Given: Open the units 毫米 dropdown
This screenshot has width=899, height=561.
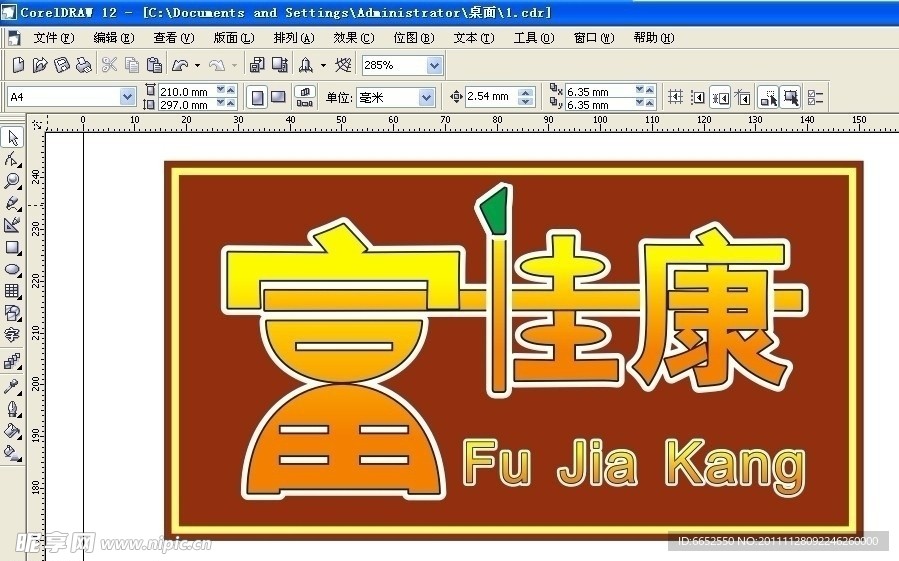Looking at the screenshot, I should [x=426, y=97].
